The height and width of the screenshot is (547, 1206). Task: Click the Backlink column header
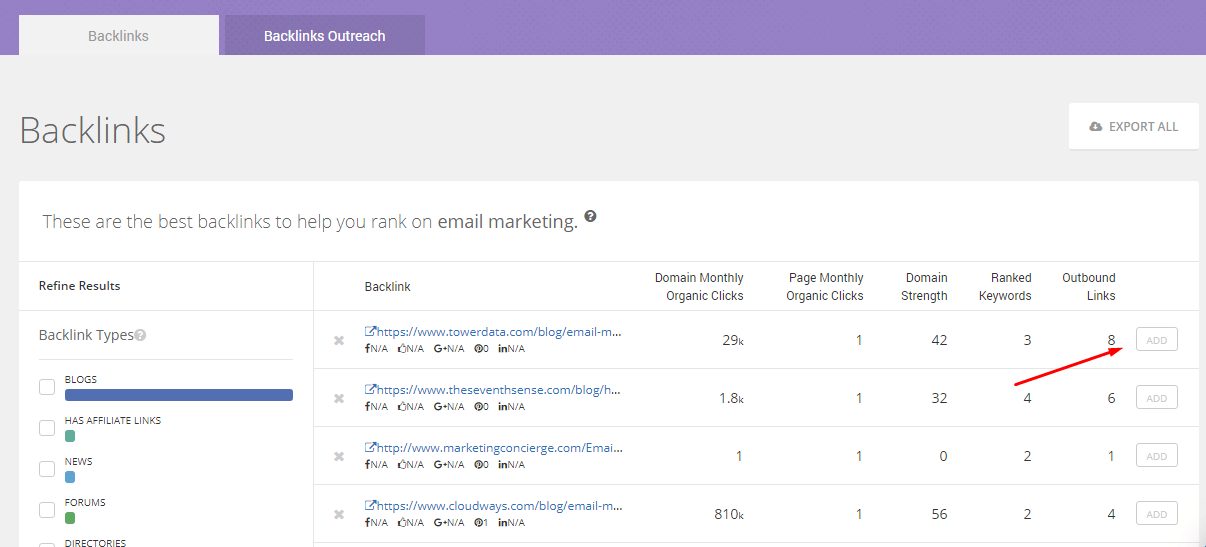tap(388, 287)
